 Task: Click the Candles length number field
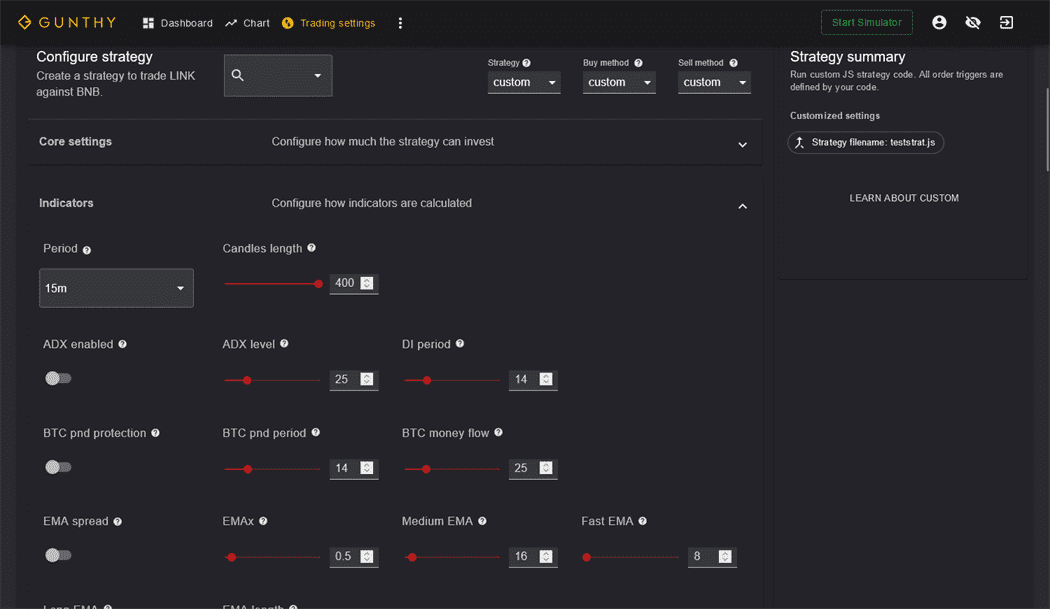pyautogui.click(x=345, y=283)
